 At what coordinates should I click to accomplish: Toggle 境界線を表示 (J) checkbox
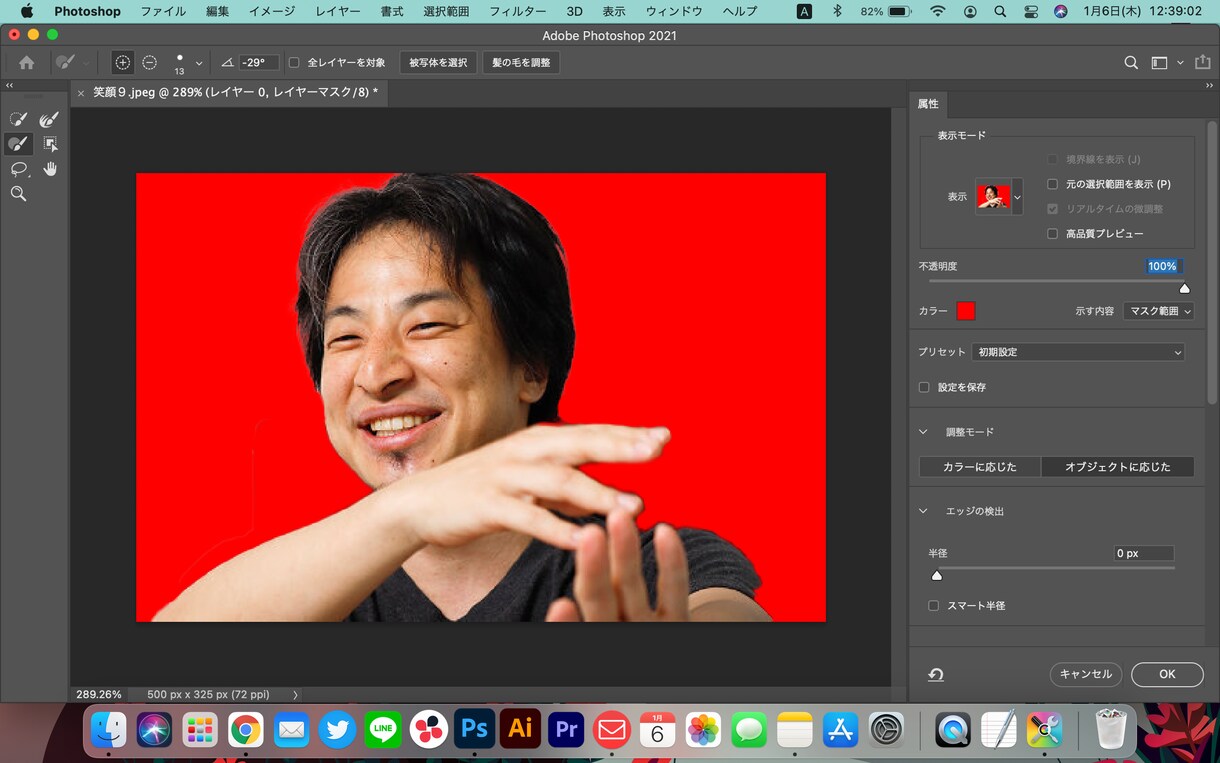point(1052,159)
